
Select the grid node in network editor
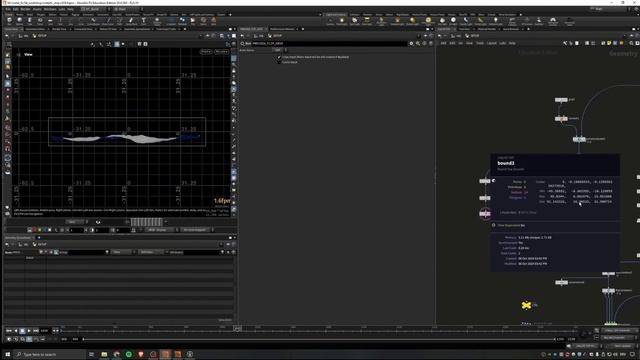point(561,100)
